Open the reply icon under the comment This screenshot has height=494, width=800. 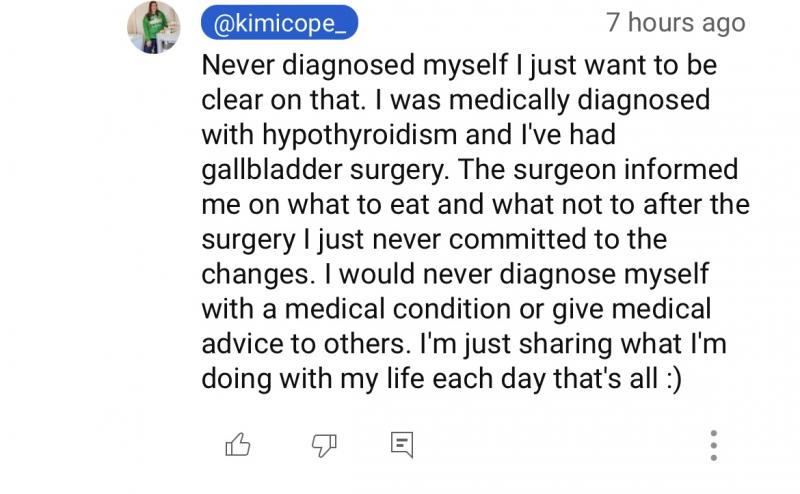(402, 445)
